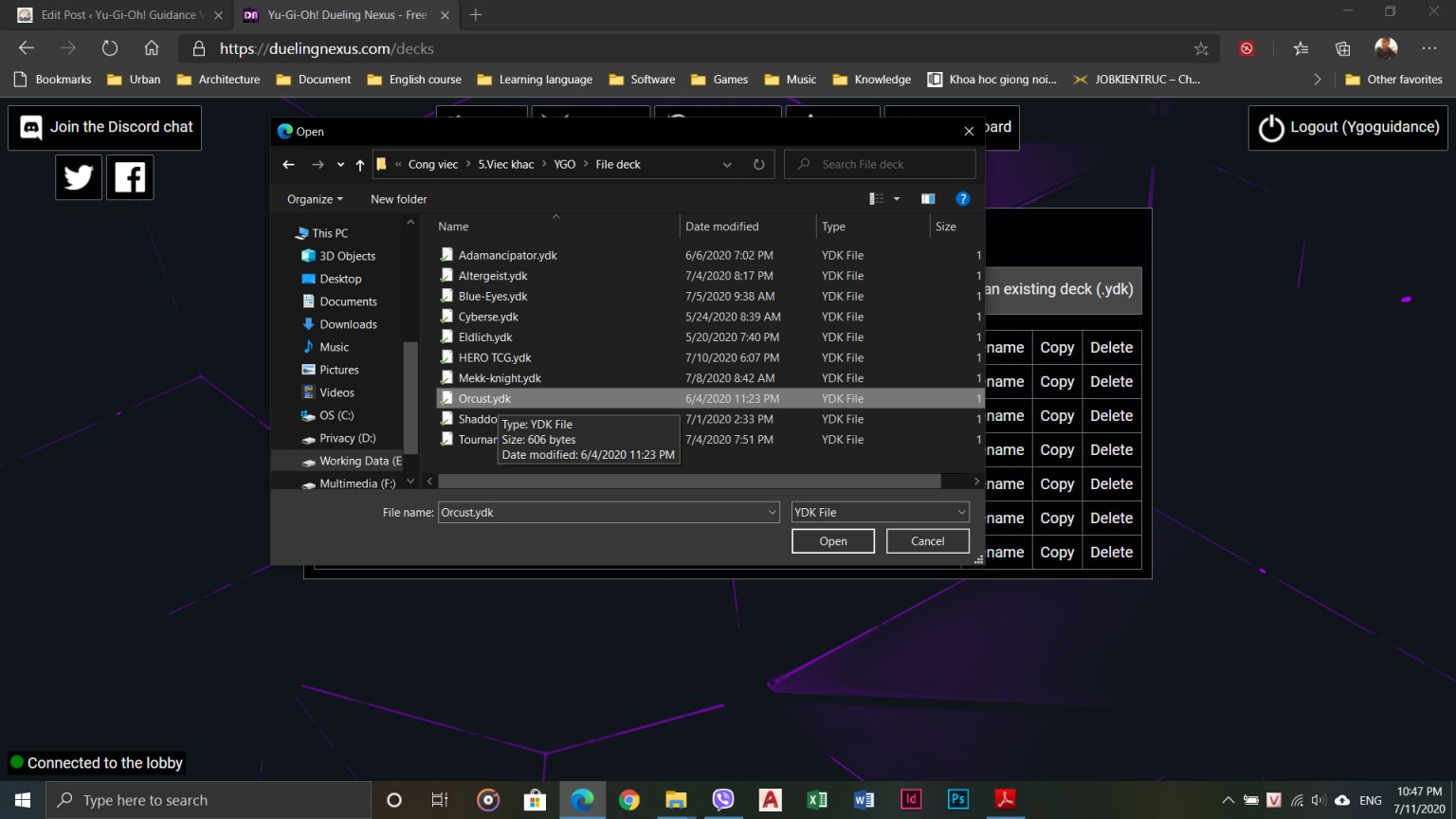Launch Microsoft Word from the taskbar
The image size is (1456, 819).
pyautogui.click(x=864, y=799)
